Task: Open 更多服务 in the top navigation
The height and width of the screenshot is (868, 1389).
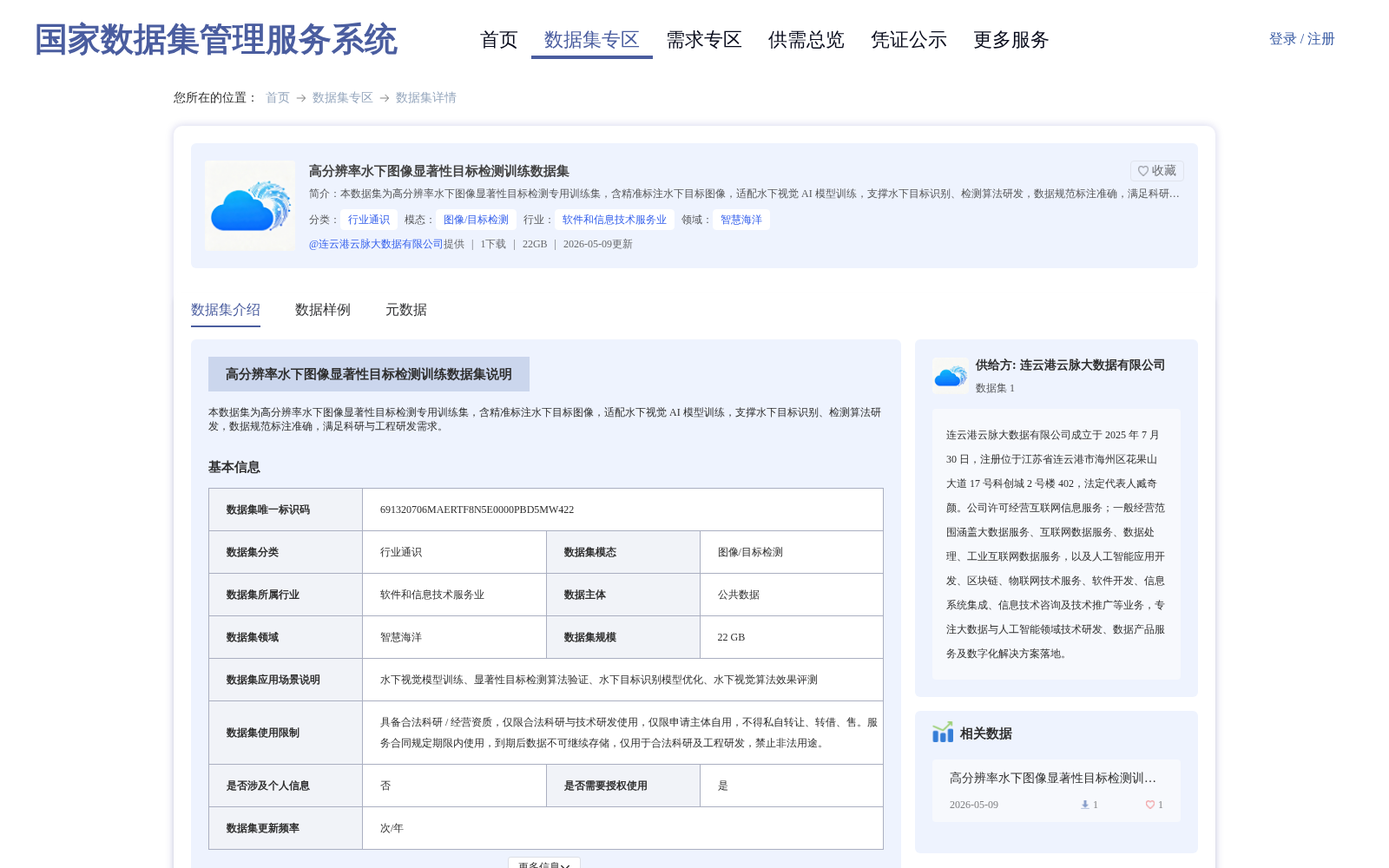Action: click(x=1011, y=40)
